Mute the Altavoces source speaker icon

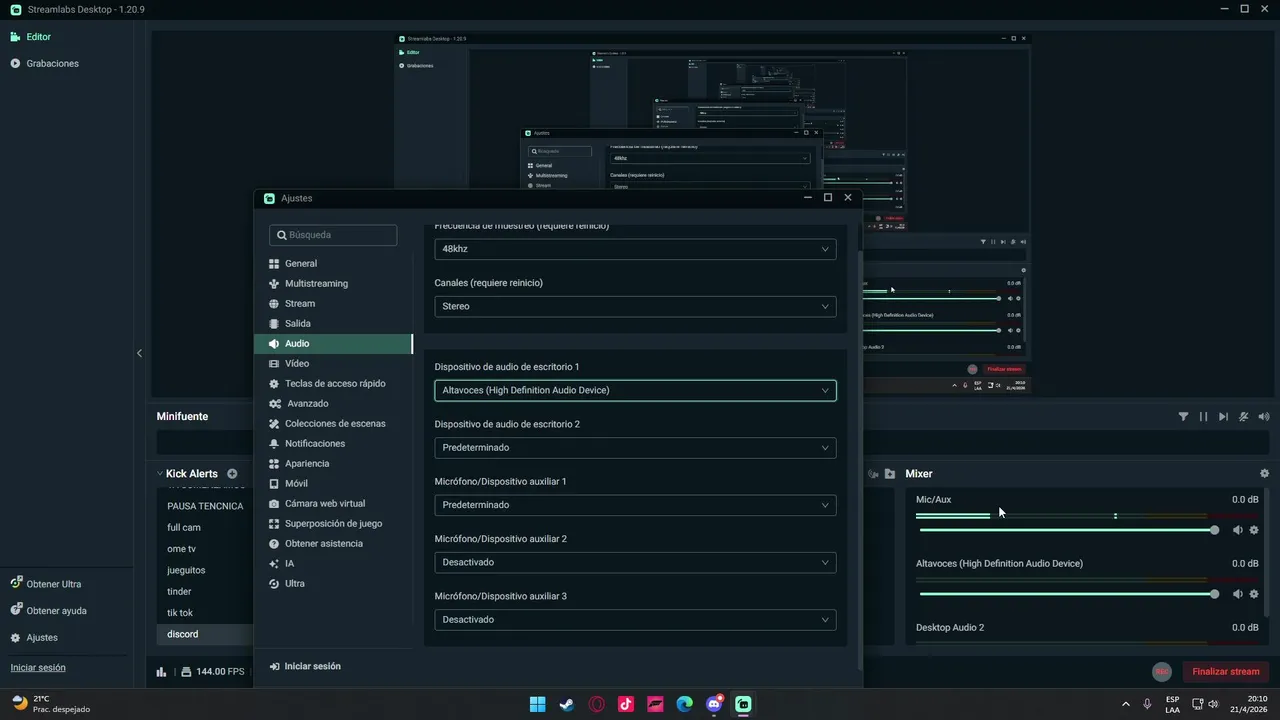click(1237, 594)
